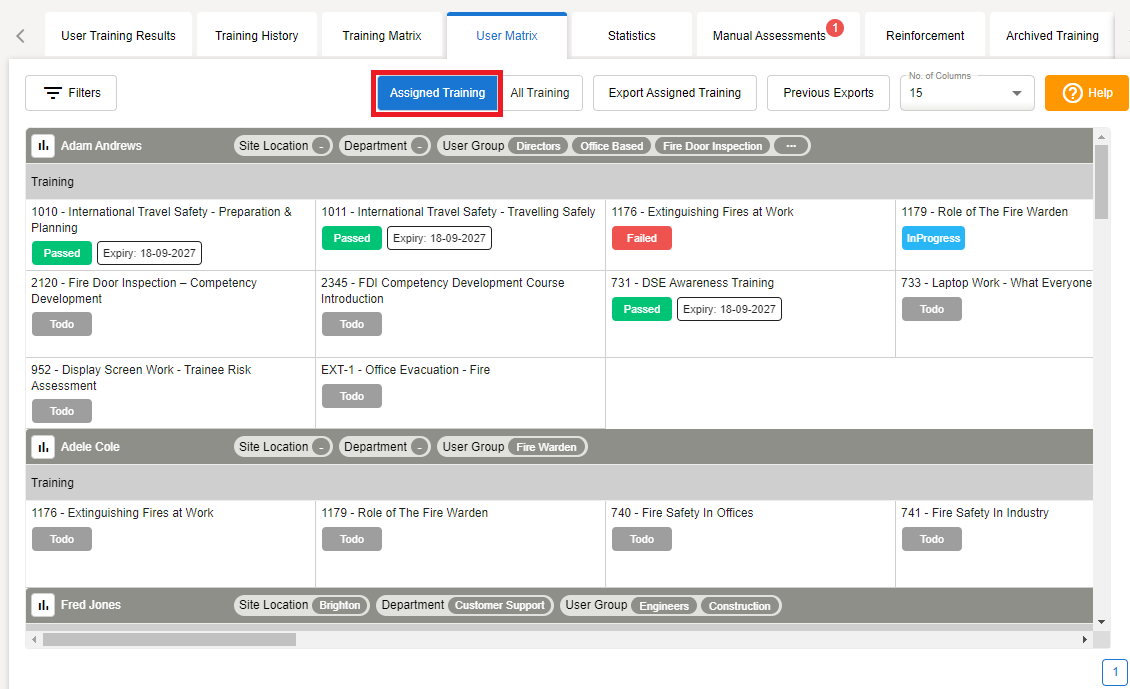Open Fred Jones' chart icon
This screenshot has width=1130, height=689.
tap(43, 605)
